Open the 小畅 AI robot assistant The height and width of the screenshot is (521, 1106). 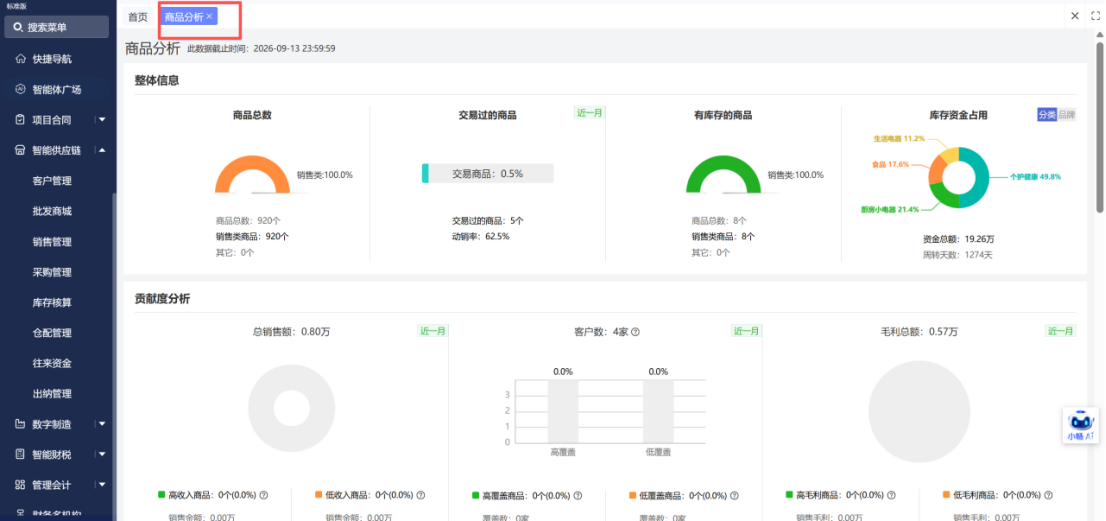pyautogui.click(x=1081, y=426)
